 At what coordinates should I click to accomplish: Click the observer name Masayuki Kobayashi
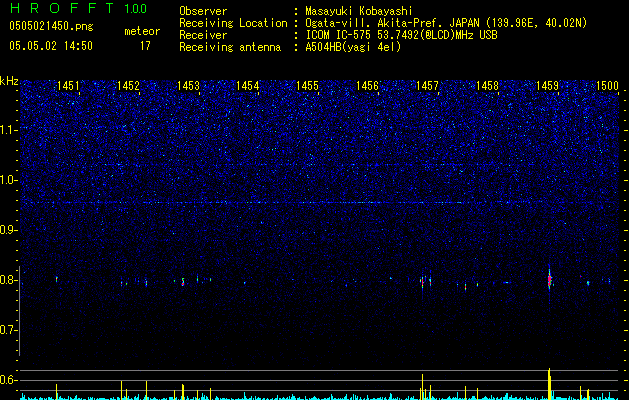pyautogui.click(x=359, y=11)
